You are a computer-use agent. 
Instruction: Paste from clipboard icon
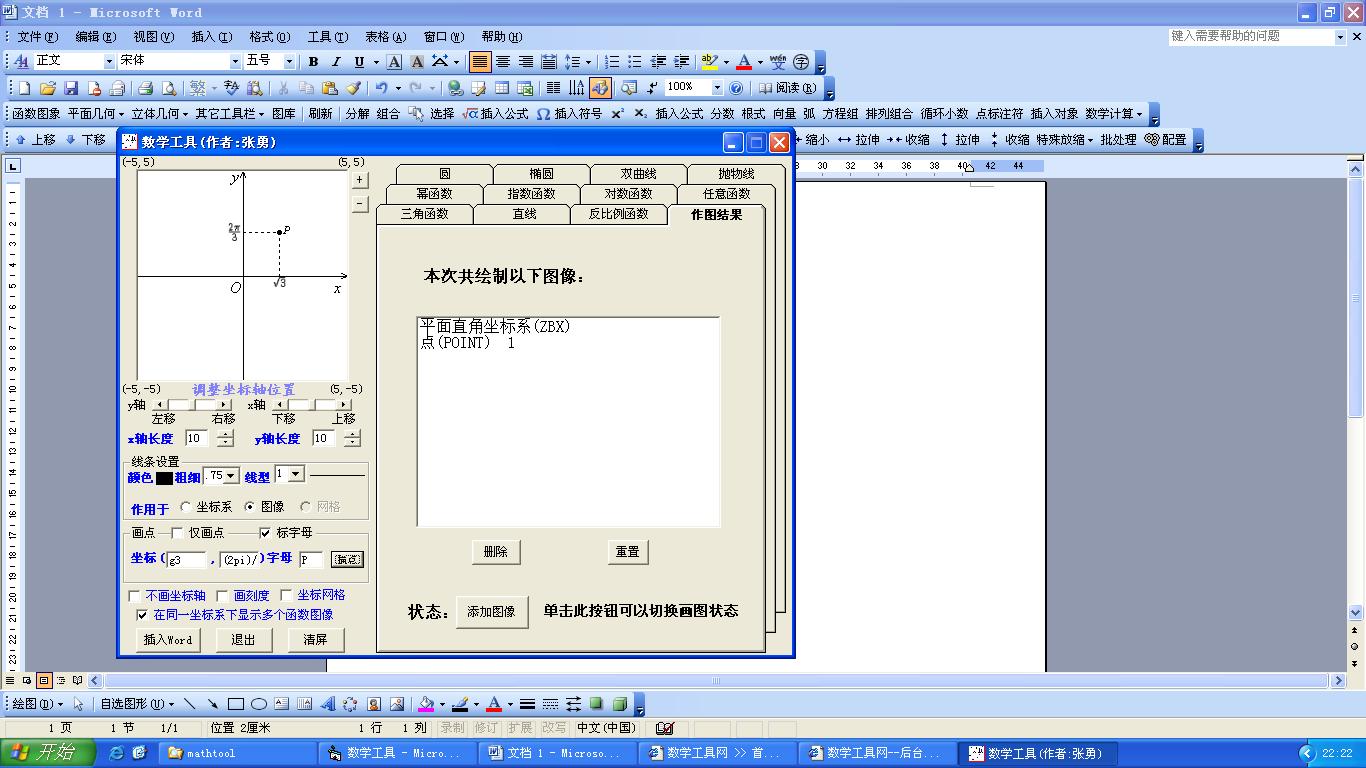click(x=329, y=88)
